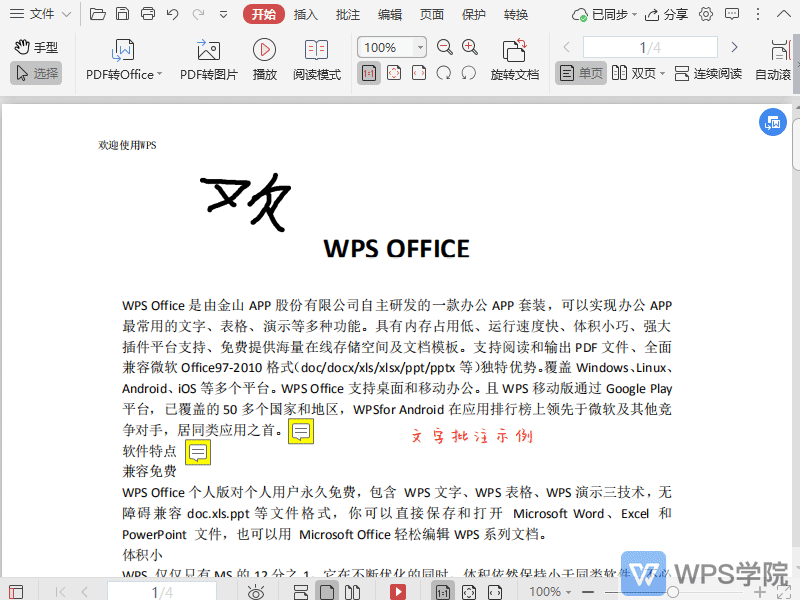Activate the 手型 hand tool
This screenshot has width=800, height=600.
tap(36, 47)
